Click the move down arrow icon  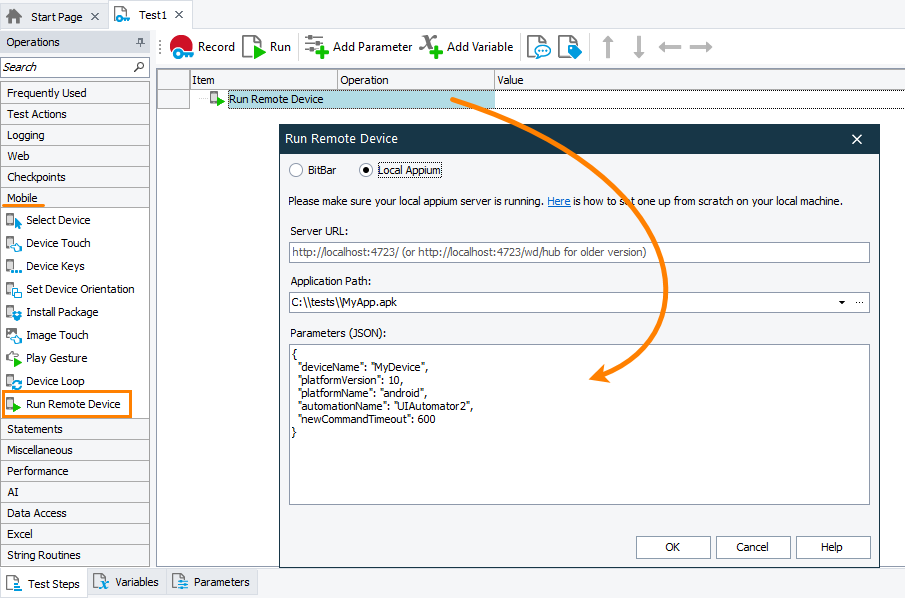(x=638, y=47)
